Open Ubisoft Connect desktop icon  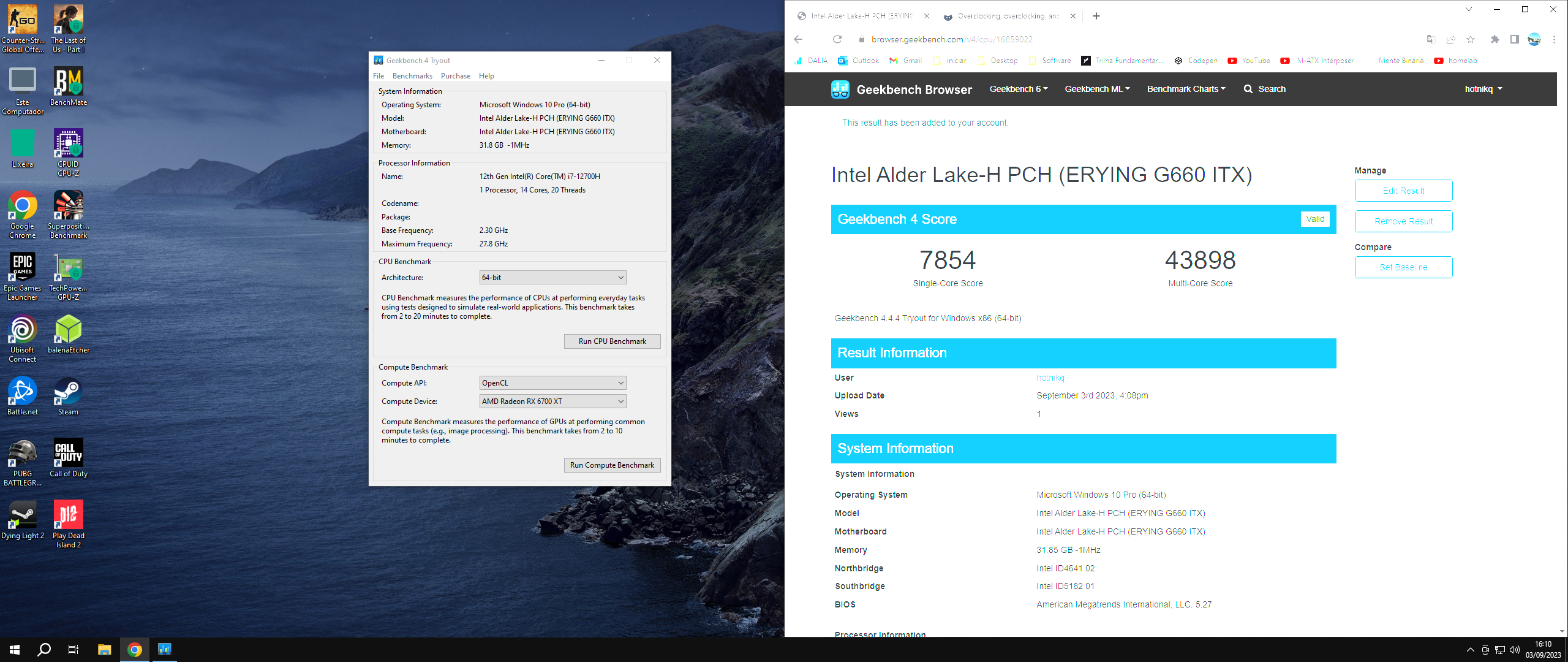tap(23, 338)
